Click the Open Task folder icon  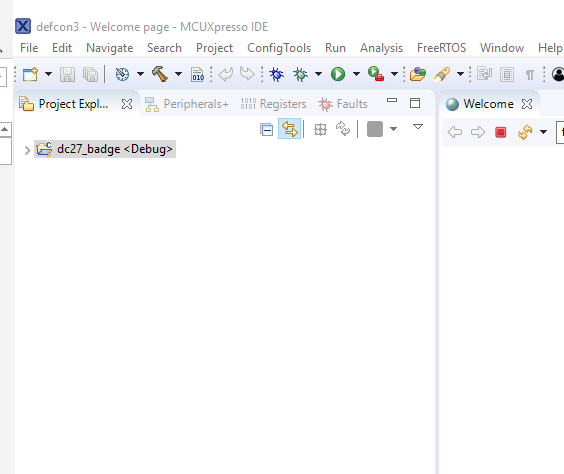click(418, 74)
